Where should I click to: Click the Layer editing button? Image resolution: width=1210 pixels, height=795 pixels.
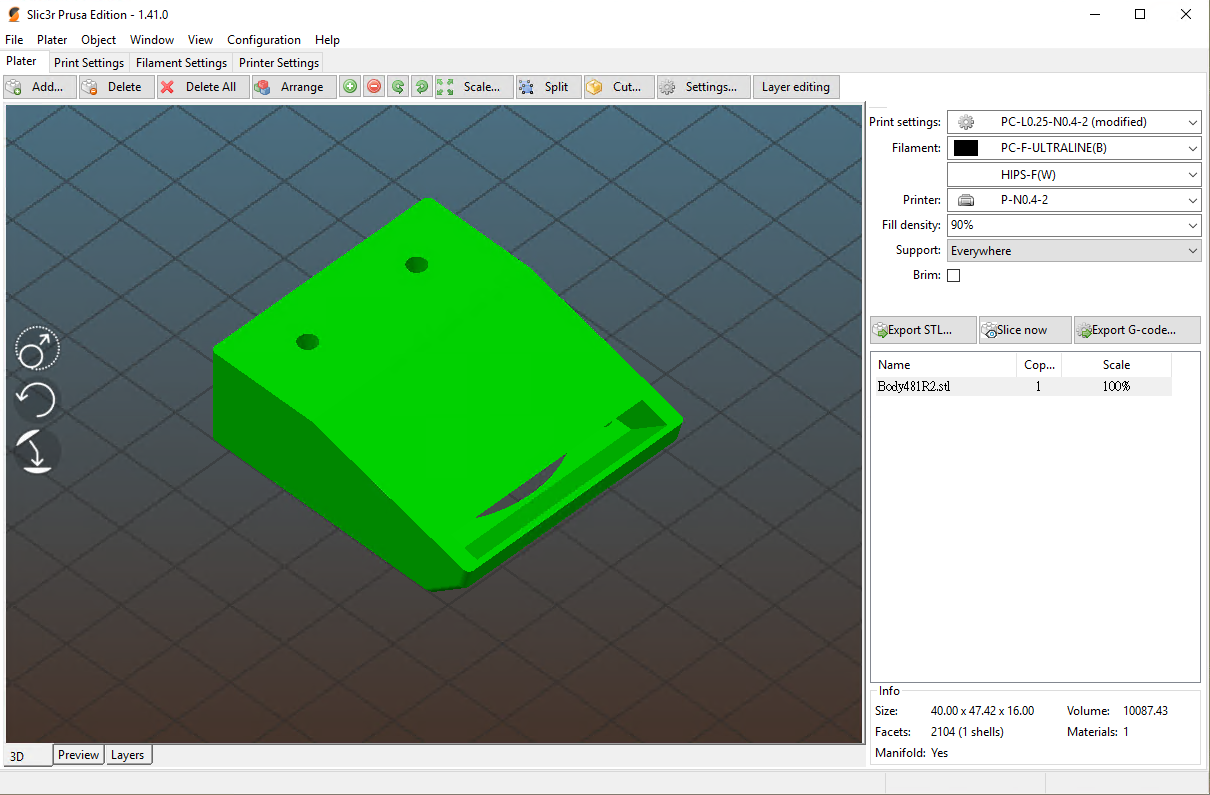[796, 87]
